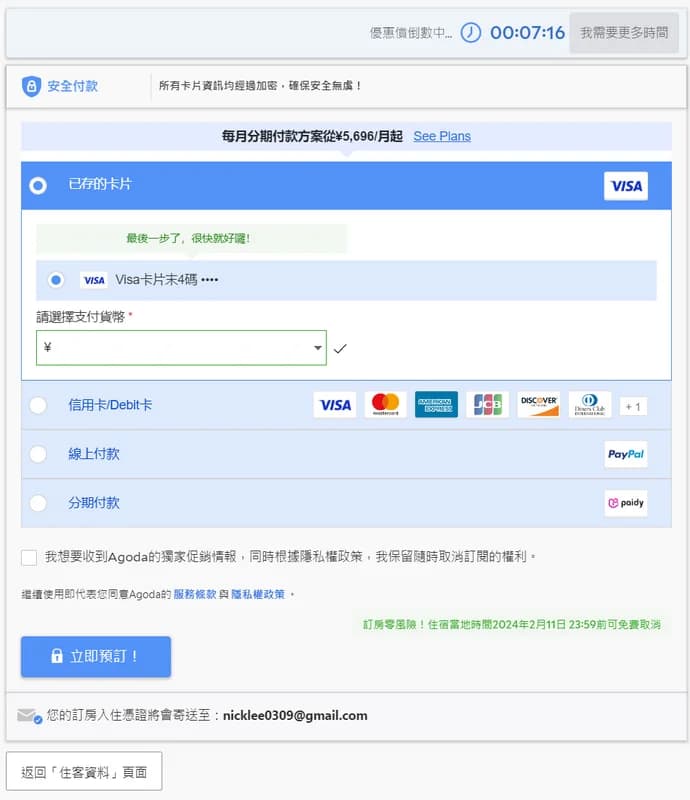Click the +1 more cards badge
690x800 pixels.
point(633,407)
